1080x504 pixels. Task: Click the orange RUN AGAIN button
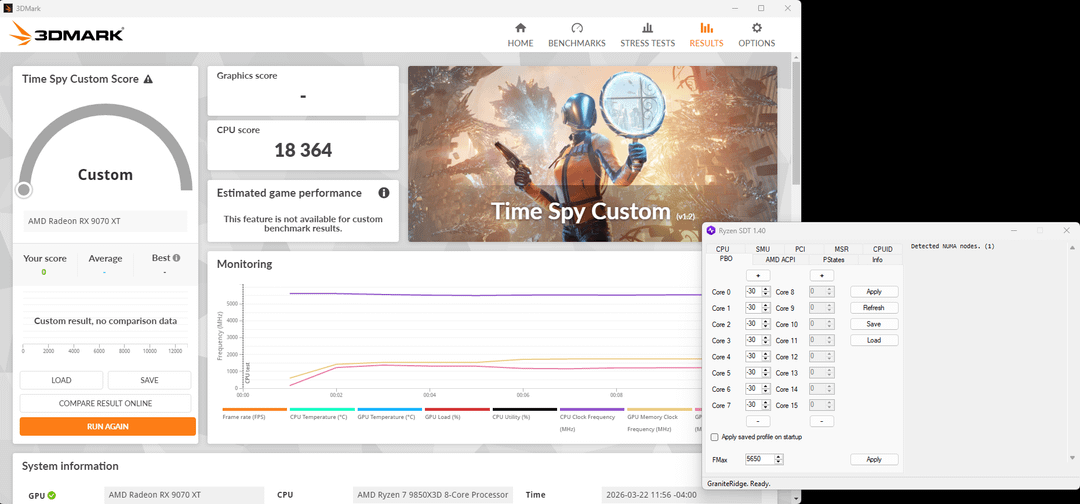[x=107, y=427]
